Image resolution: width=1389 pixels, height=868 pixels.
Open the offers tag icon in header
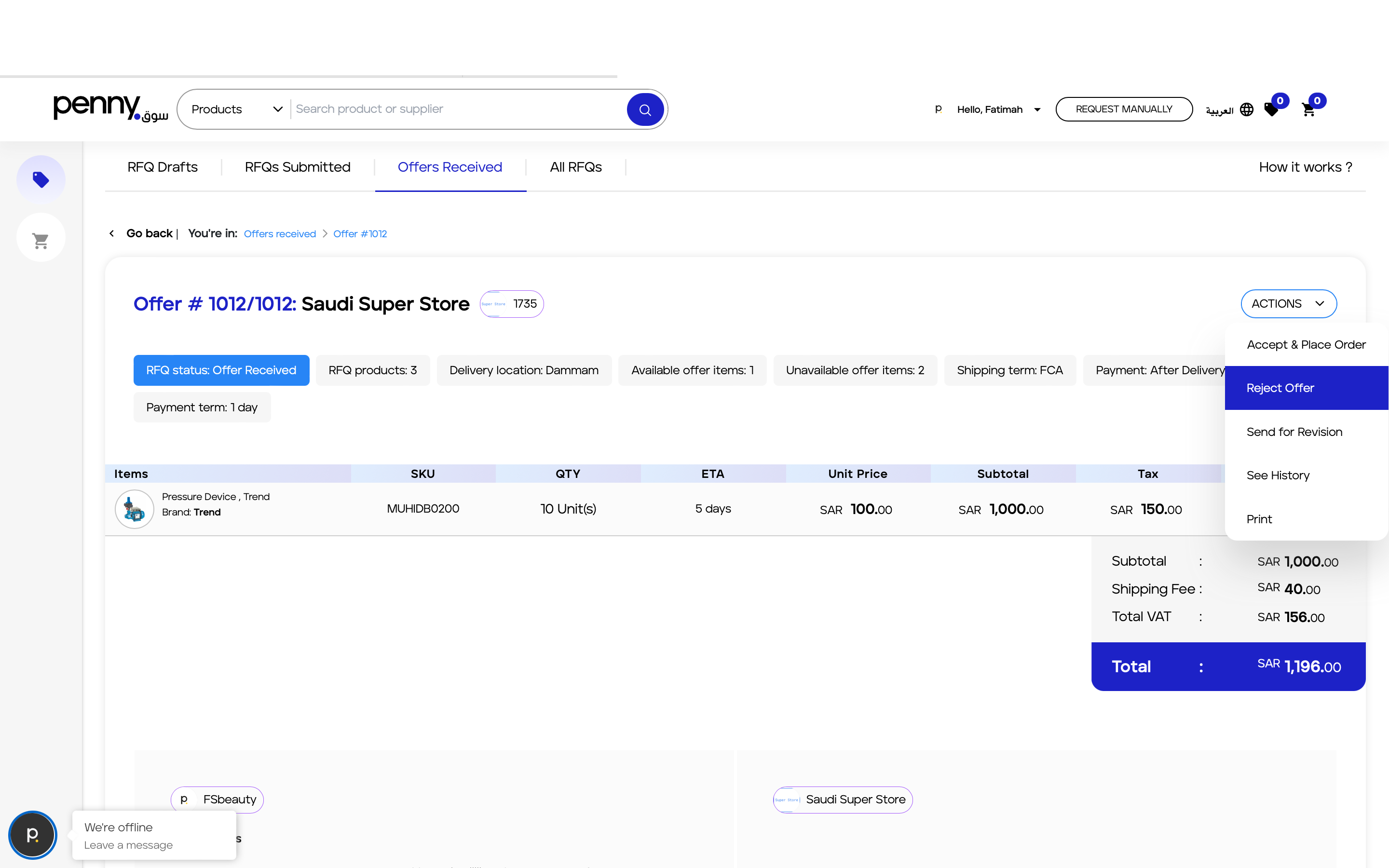click(x=1272, y=109)
